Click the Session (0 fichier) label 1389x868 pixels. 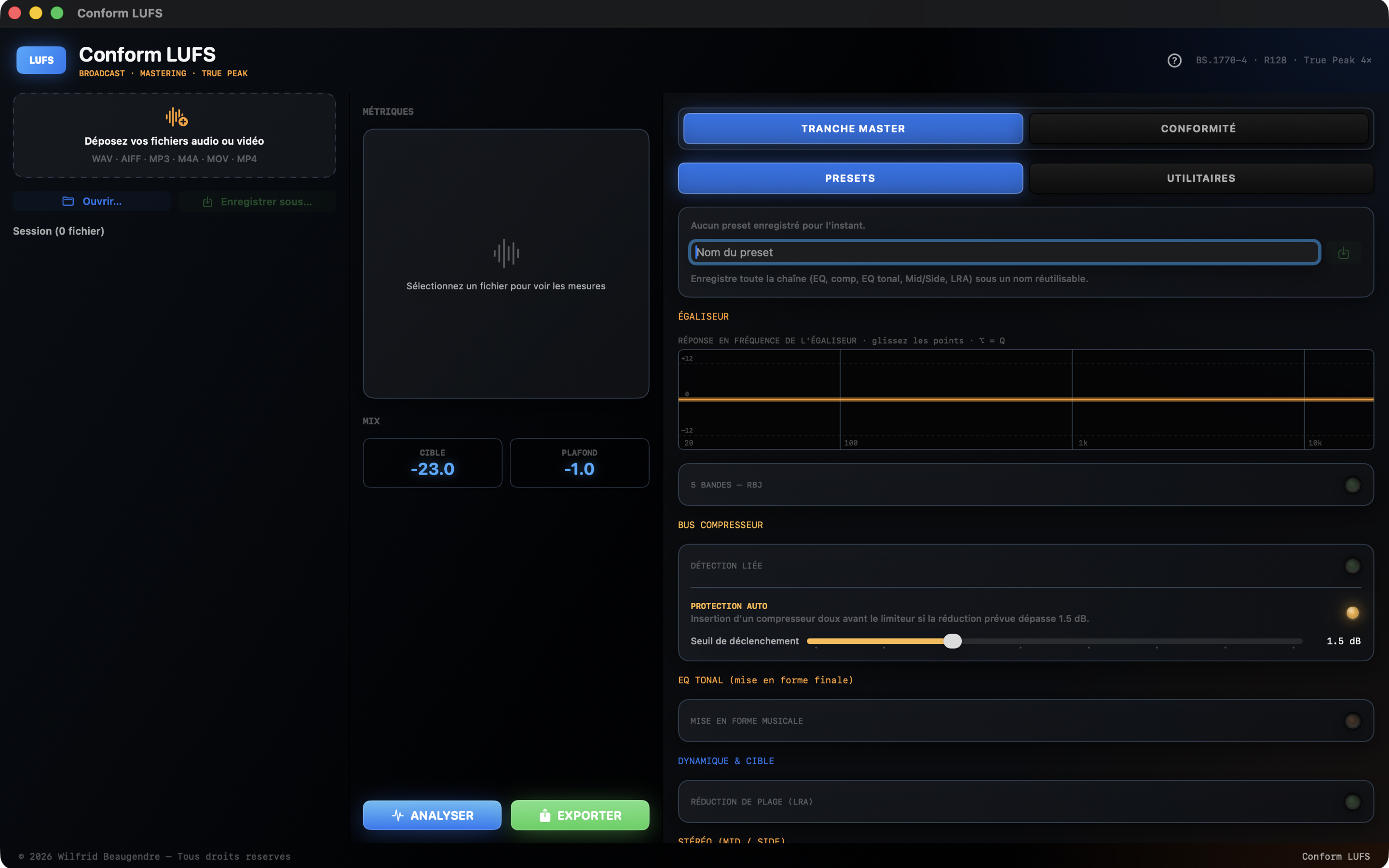(x=58, y=231)
